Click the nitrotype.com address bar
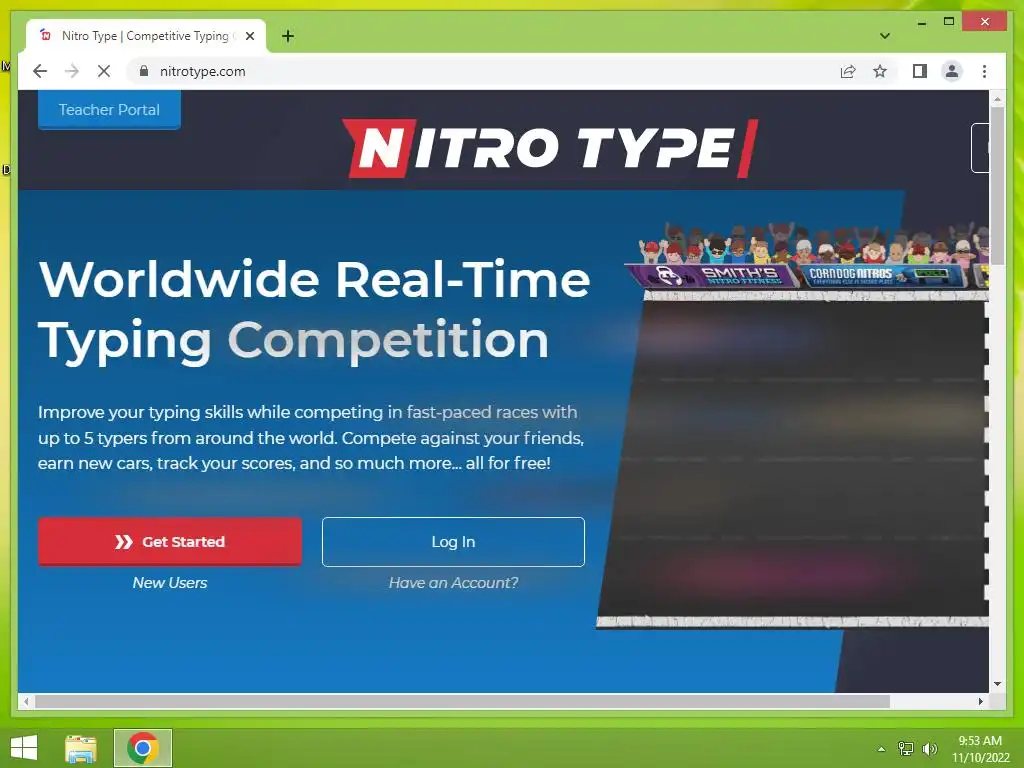This screenshot has height=768, width=1024. tap(482, 71)
